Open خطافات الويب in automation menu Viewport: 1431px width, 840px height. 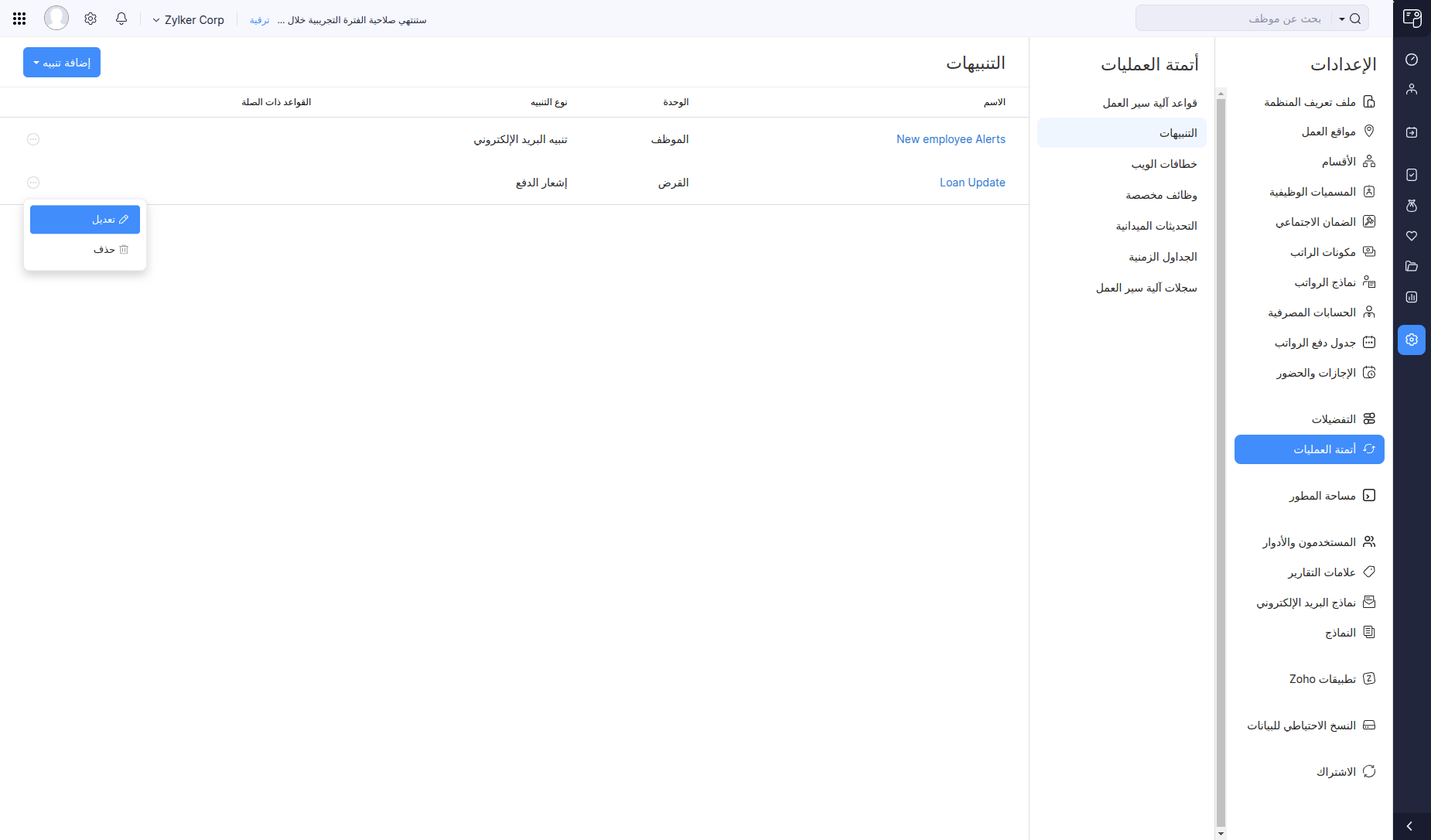click(x=1163, y=164)
